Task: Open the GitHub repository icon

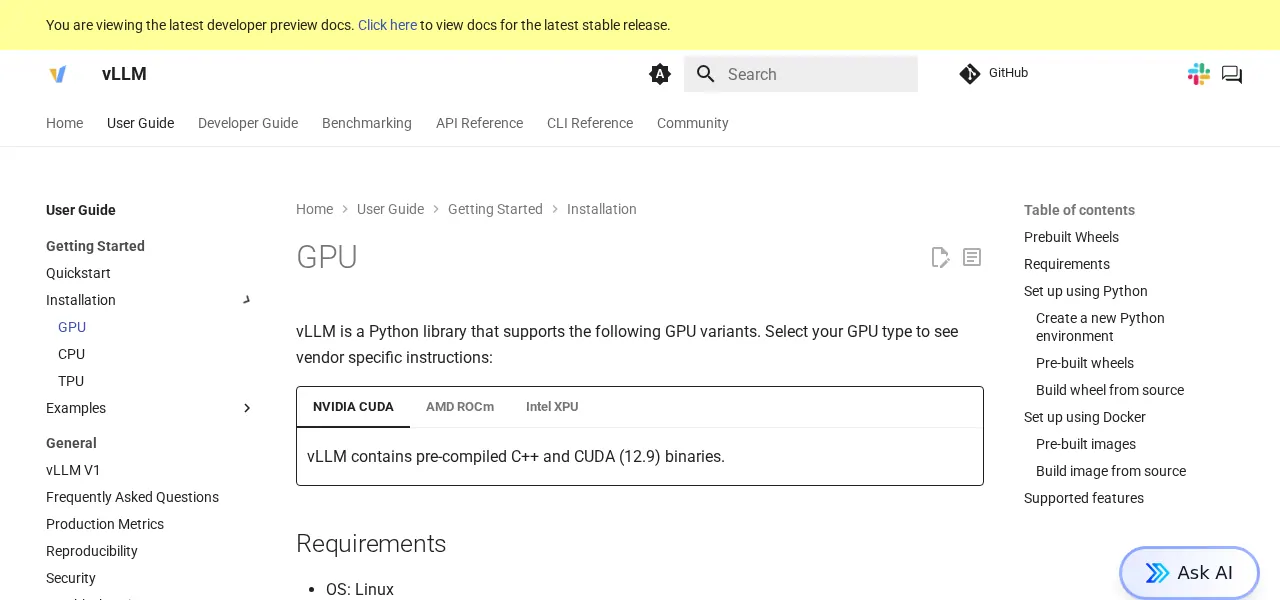Action: coord(970,74)
